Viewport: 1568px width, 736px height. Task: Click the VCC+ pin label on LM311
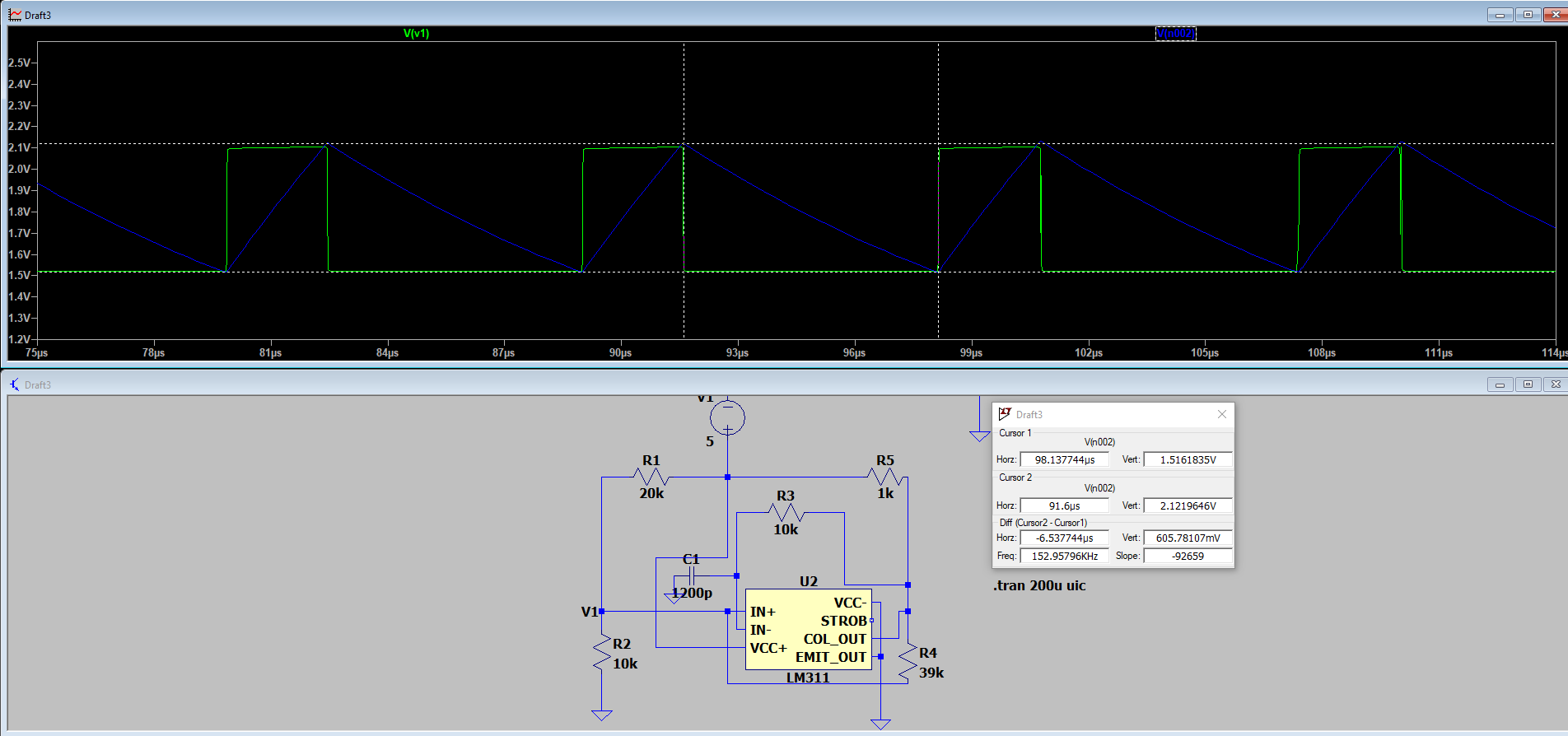(768, 648)
